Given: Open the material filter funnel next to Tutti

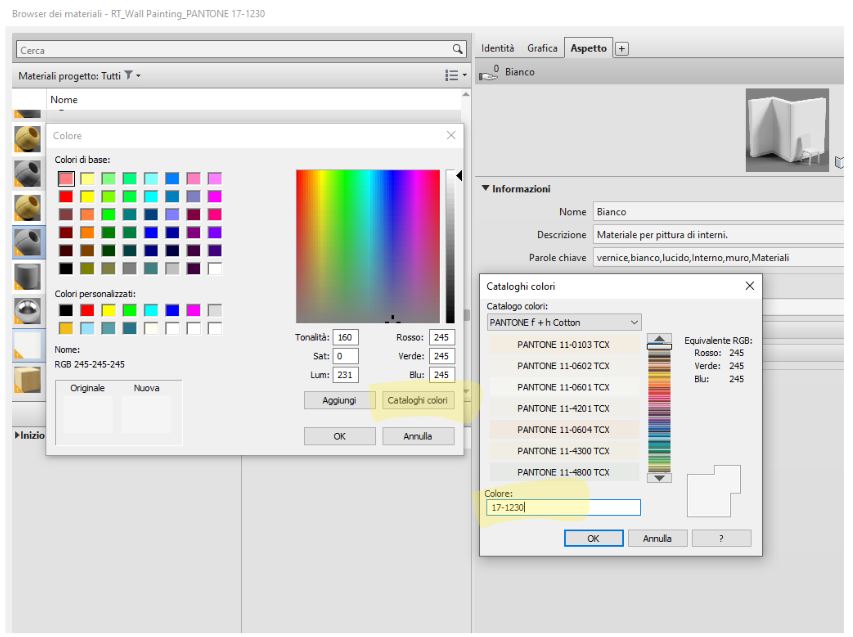Looking at the screenshot, I should point(128,75).
